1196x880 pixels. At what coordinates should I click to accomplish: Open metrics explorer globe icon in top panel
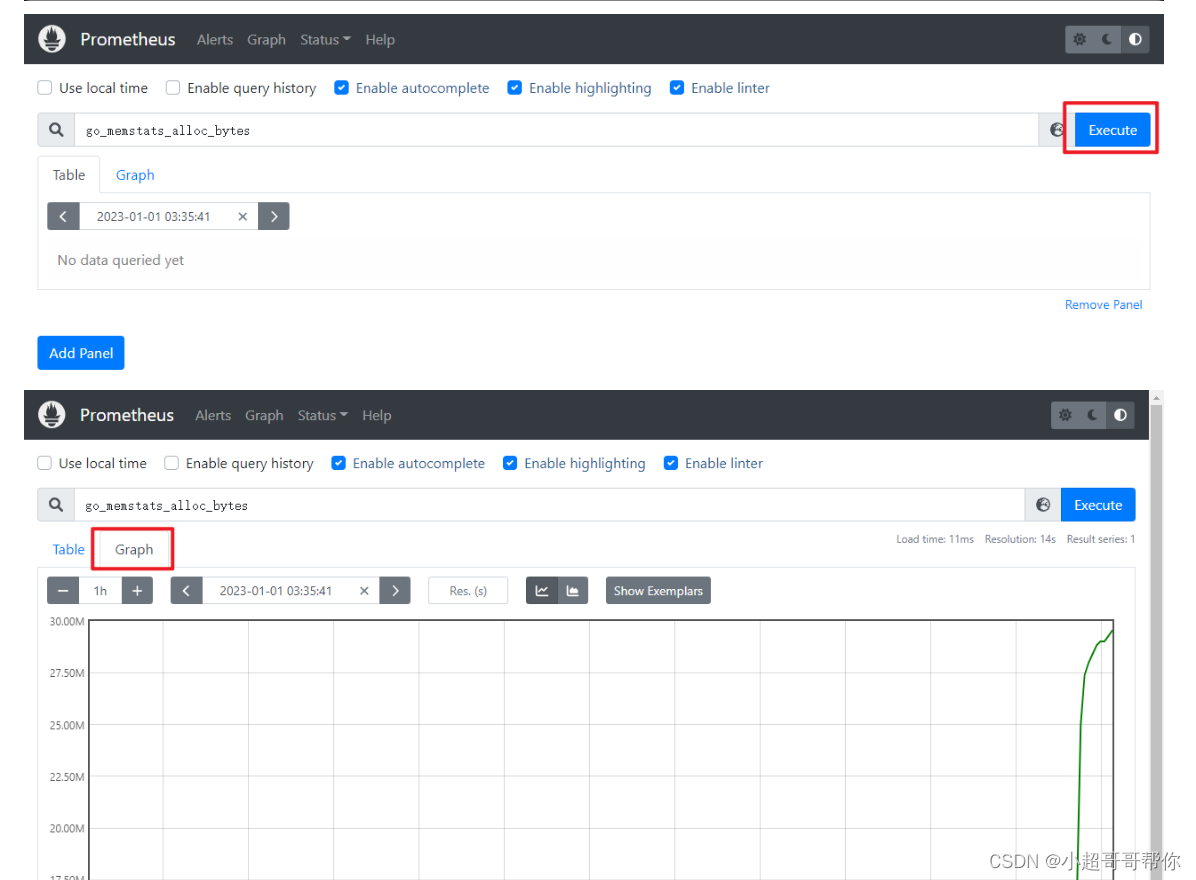click(1056, 130)
